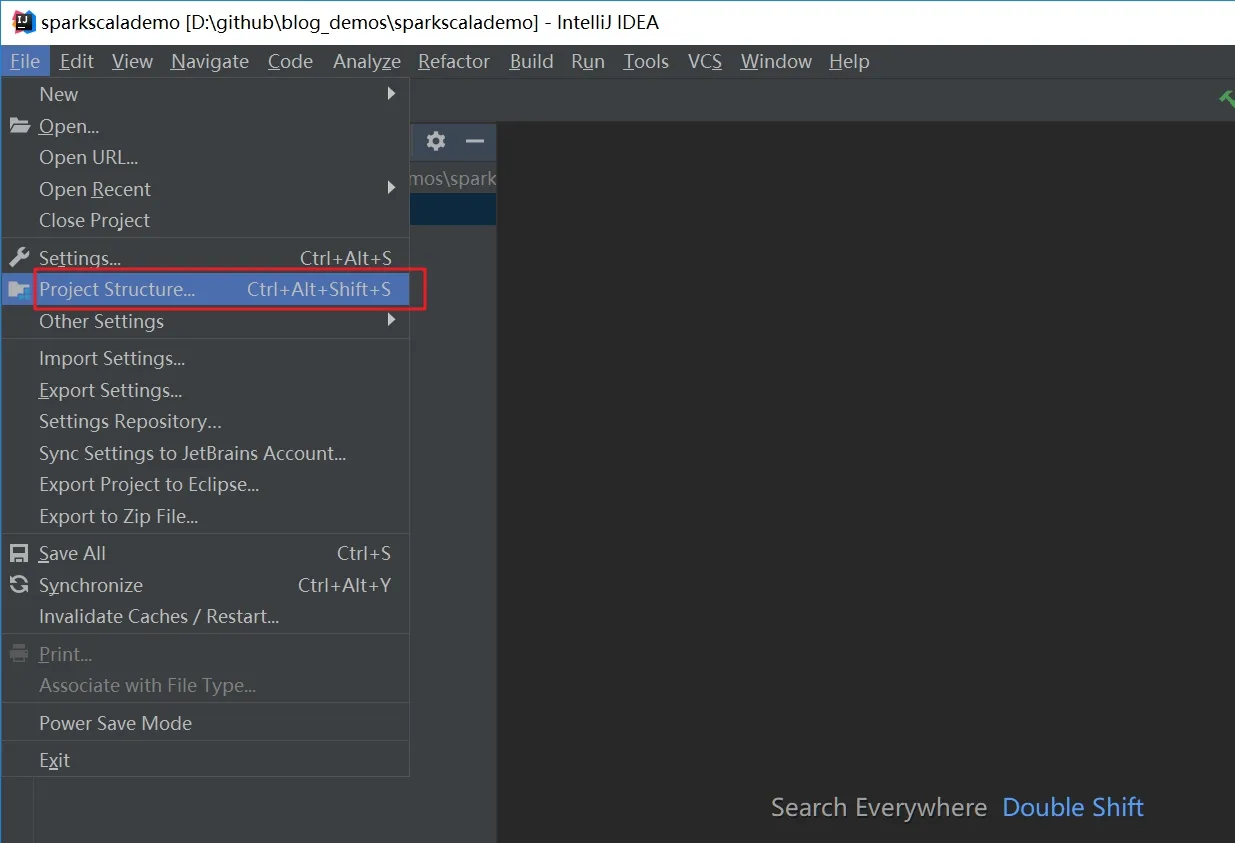
Task: Open the Window menu
Action: coord(776,61)
